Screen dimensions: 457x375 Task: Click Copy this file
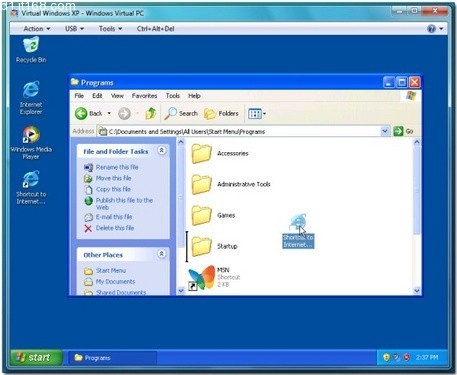[113, 189]
